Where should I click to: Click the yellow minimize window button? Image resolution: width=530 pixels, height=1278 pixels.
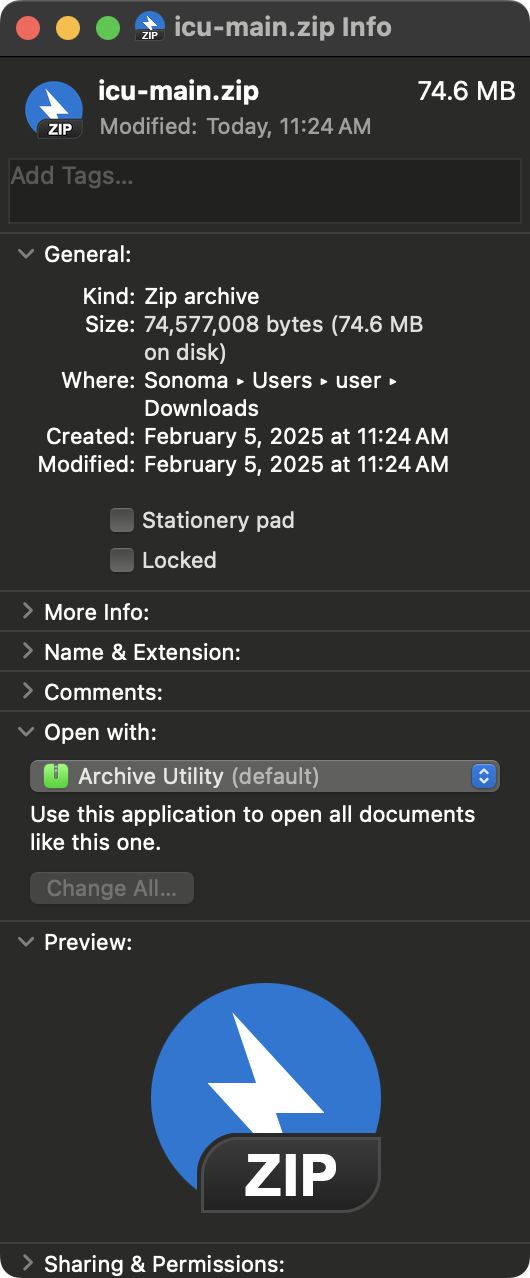[x=68, y=27]
